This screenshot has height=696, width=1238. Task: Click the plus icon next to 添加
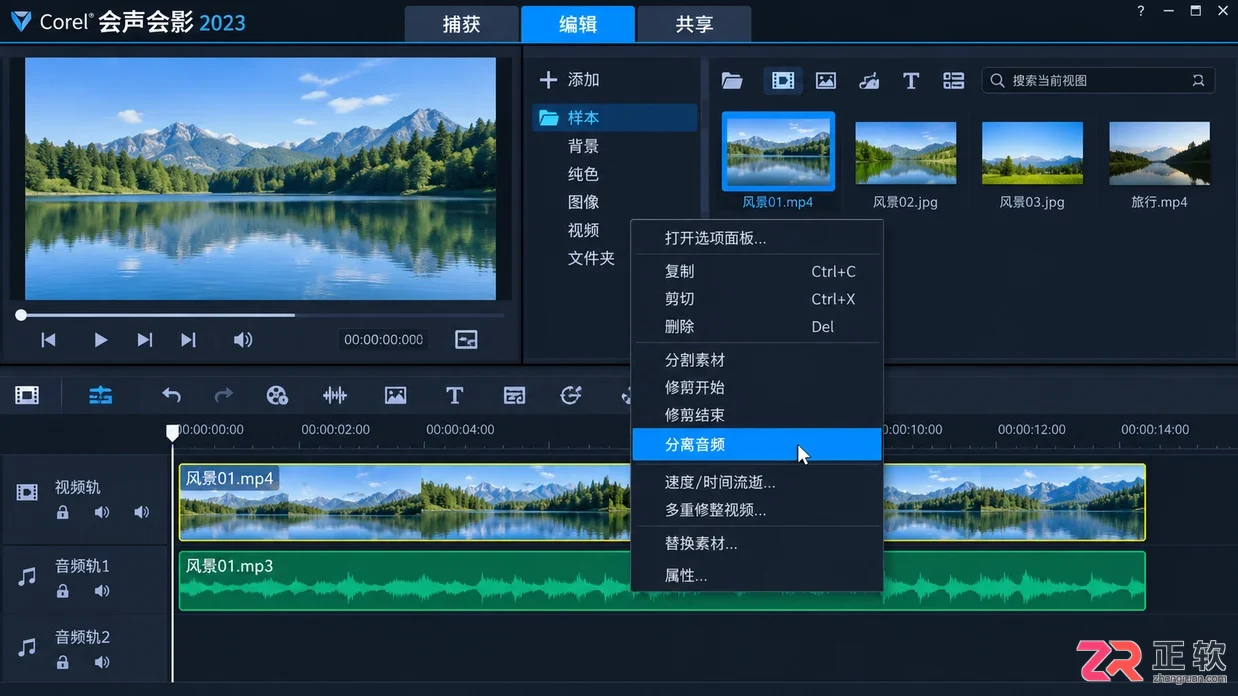tap(548, 80)
